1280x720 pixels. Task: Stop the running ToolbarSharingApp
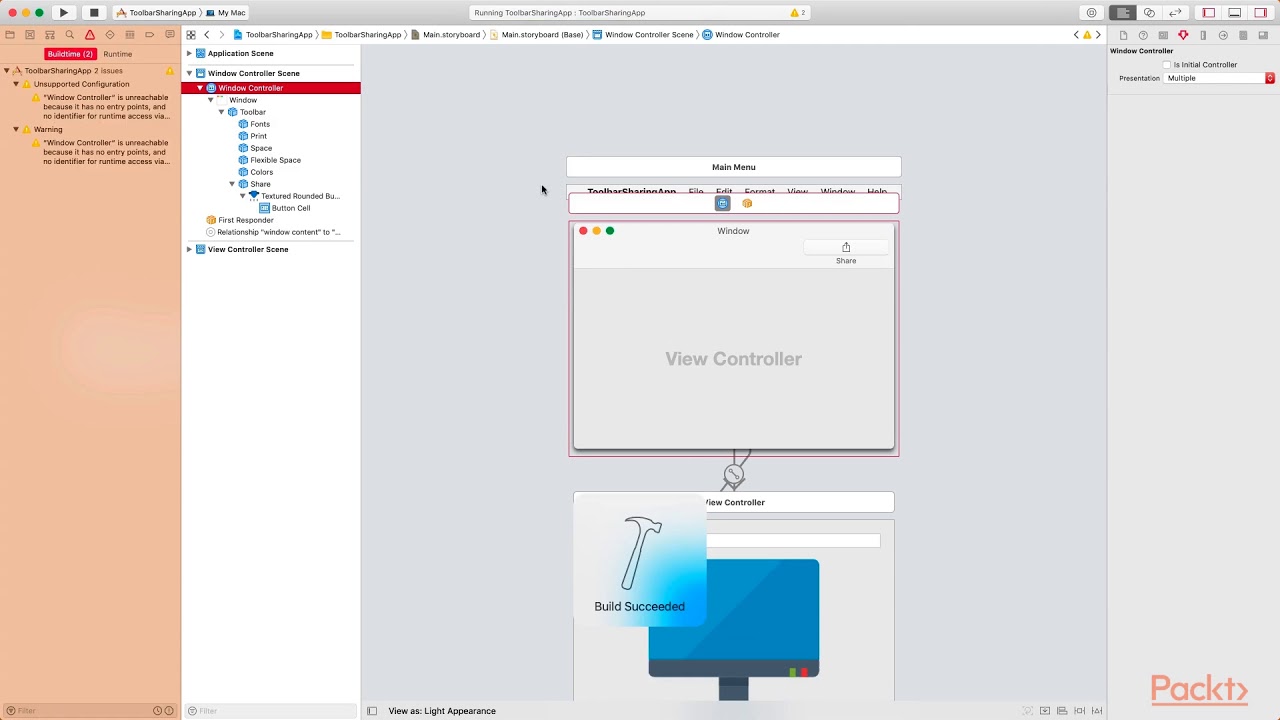point(94,13)
